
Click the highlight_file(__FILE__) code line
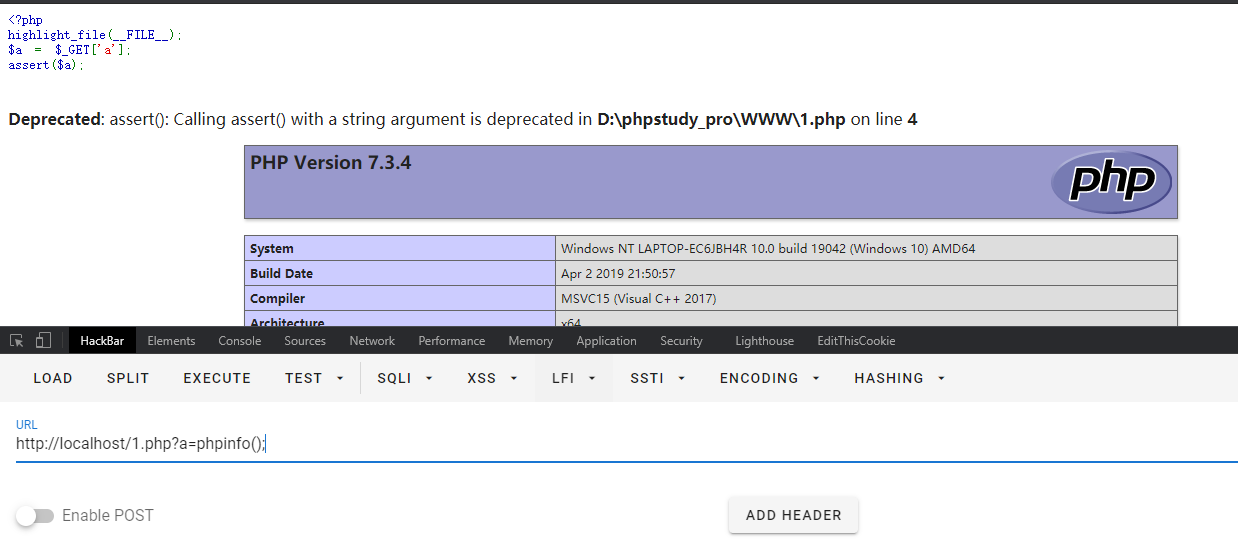pyautogui.click(x=95, y=34)
